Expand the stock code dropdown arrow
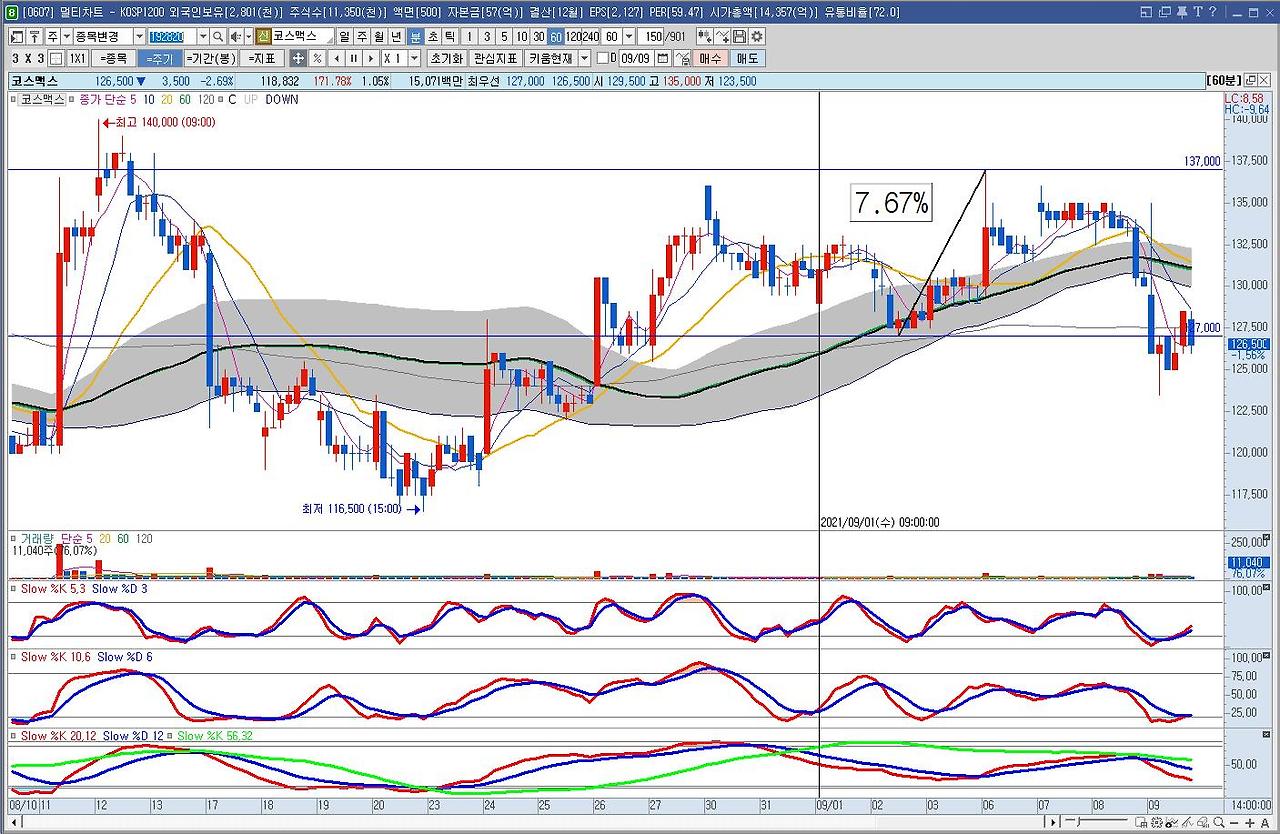The image size is (1280, 834). tap(202, 37)
